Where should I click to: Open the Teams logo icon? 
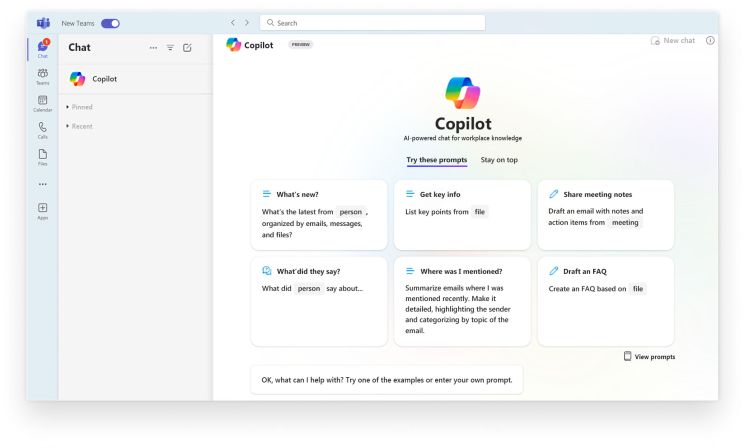44,23
